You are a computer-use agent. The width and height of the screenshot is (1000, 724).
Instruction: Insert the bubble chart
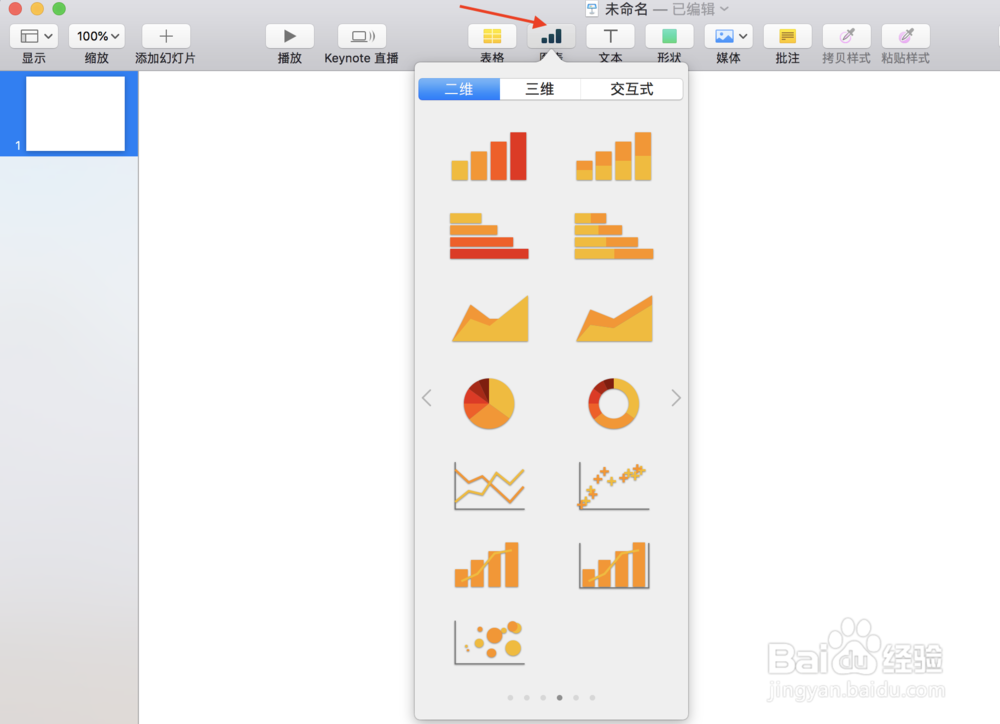click(489, 642)
